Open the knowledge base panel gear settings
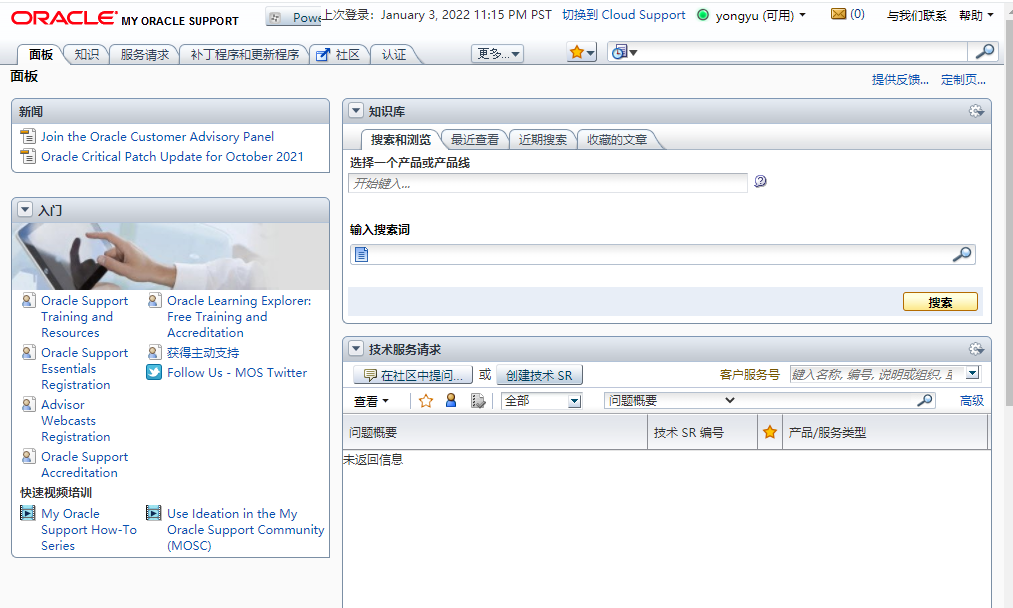 click(976, 111)
